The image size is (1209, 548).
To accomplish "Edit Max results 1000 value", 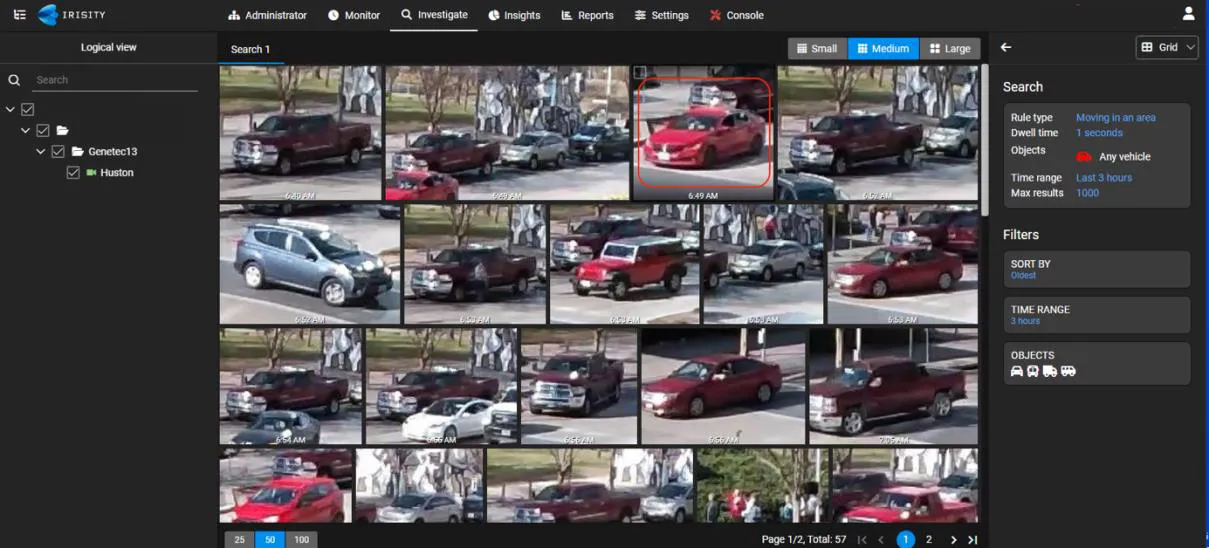I will point(1087,193).
